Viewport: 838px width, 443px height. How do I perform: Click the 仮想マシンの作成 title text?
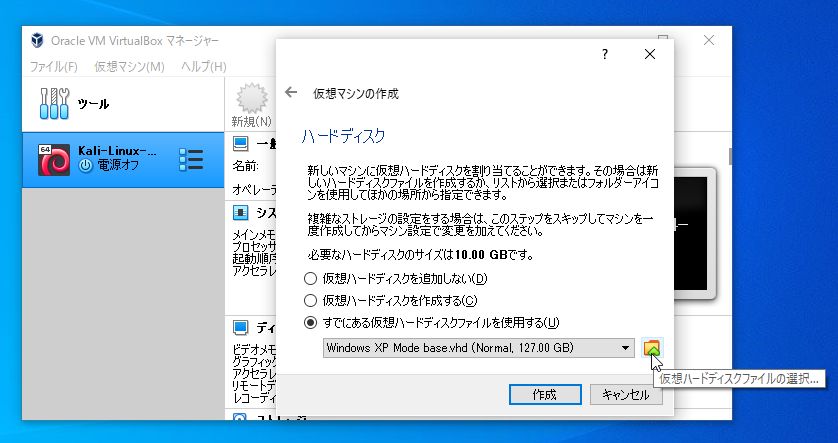point(356,94)
